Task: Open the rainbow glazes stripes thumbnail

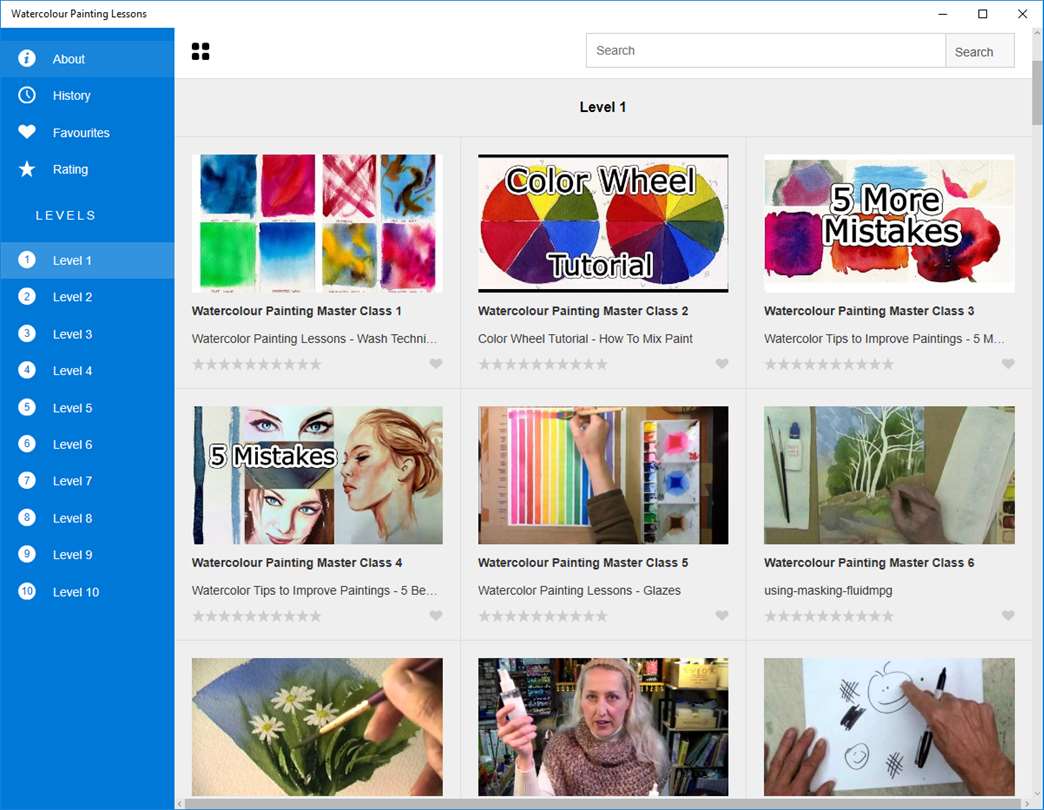Action: (603, 475)
